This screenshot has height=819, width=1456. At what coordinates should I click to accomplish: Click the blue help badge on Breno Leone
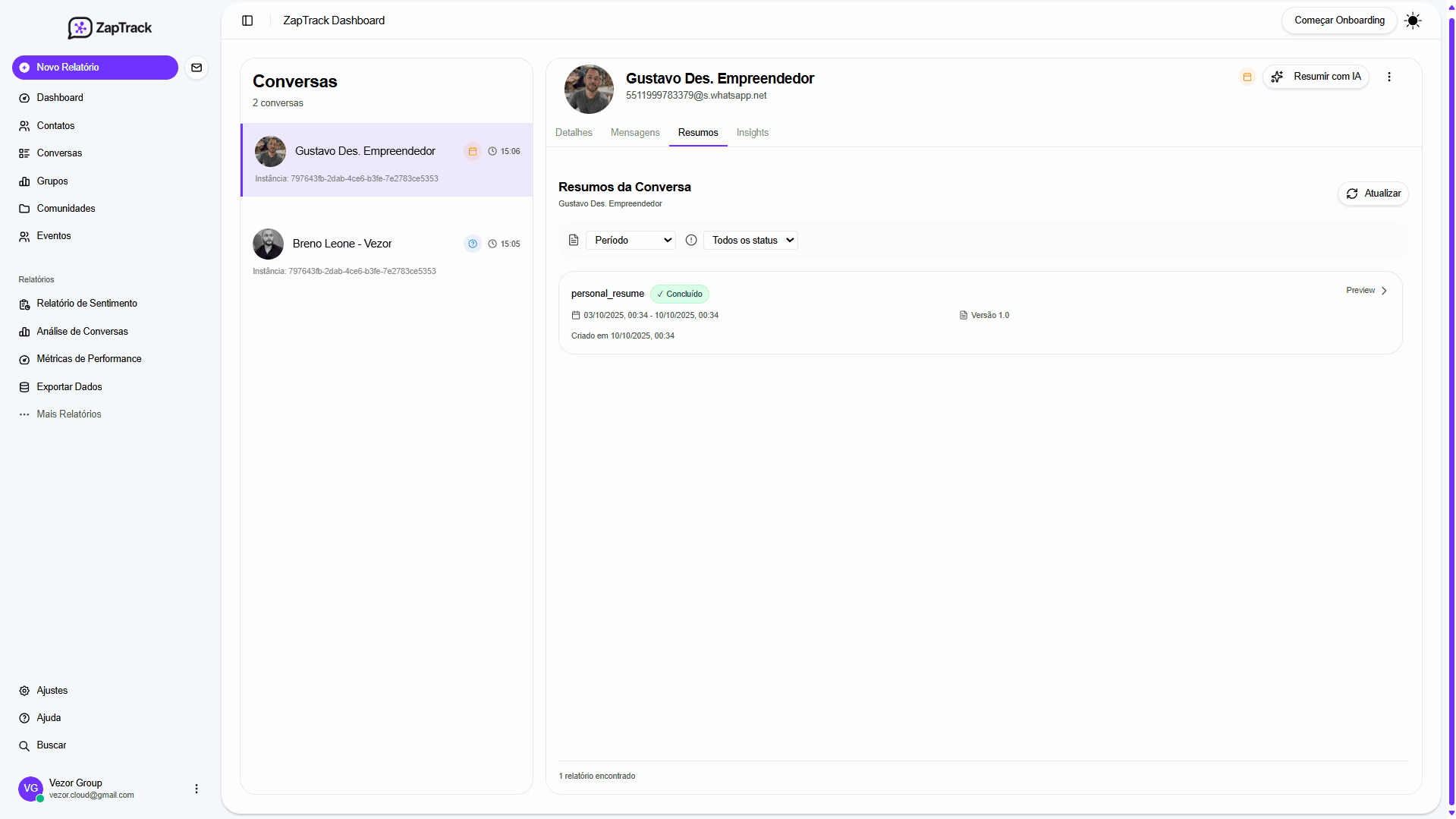472,244
